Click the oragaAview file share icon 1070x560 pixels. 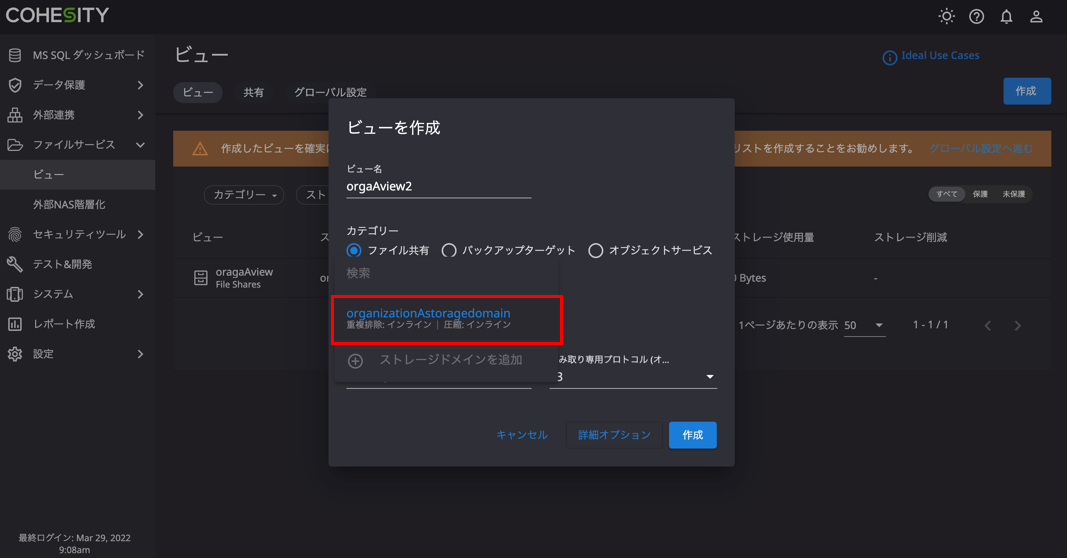(201, 278)
